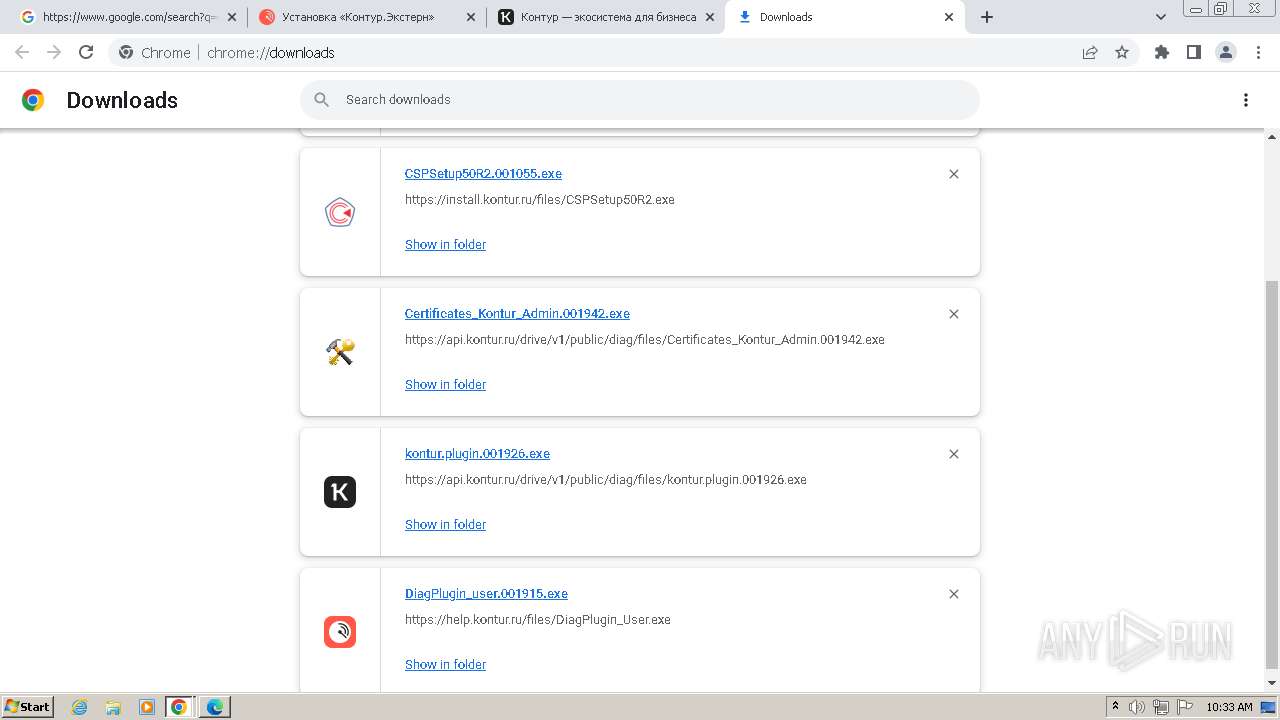Screen dimensions: 1280x720
Task: Open Windows Media Player from taskbar
Action: point(146,707)
